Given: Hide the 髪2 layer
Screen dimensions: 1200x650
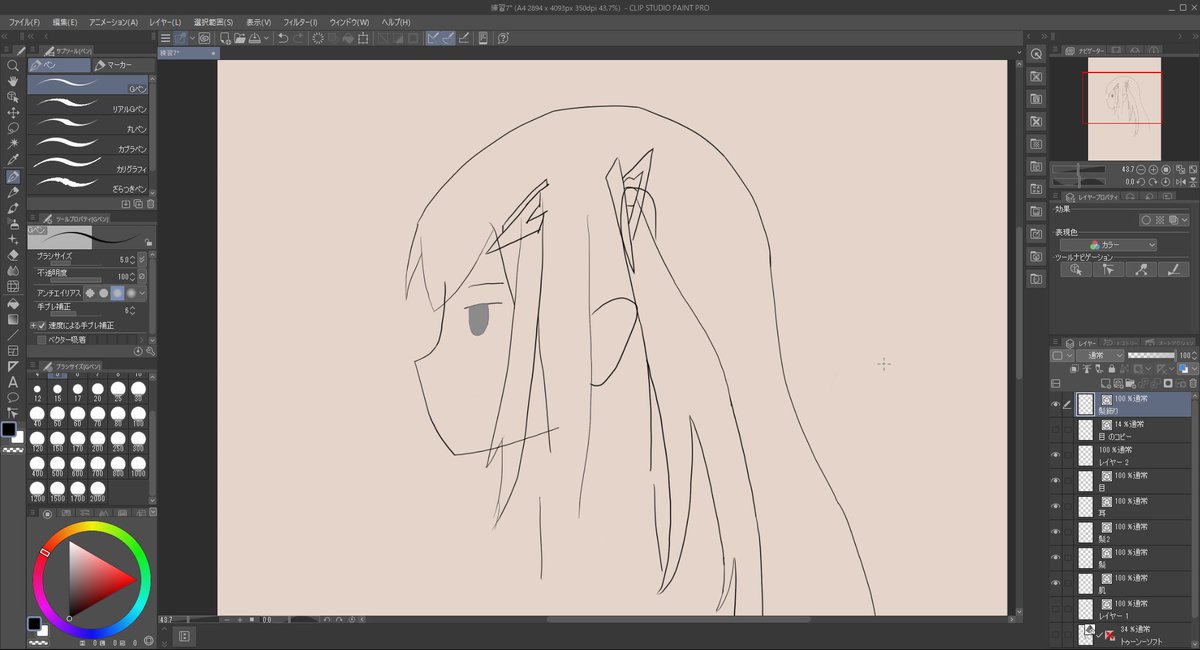Looking at the screenshot, I should click(1055, 532).
